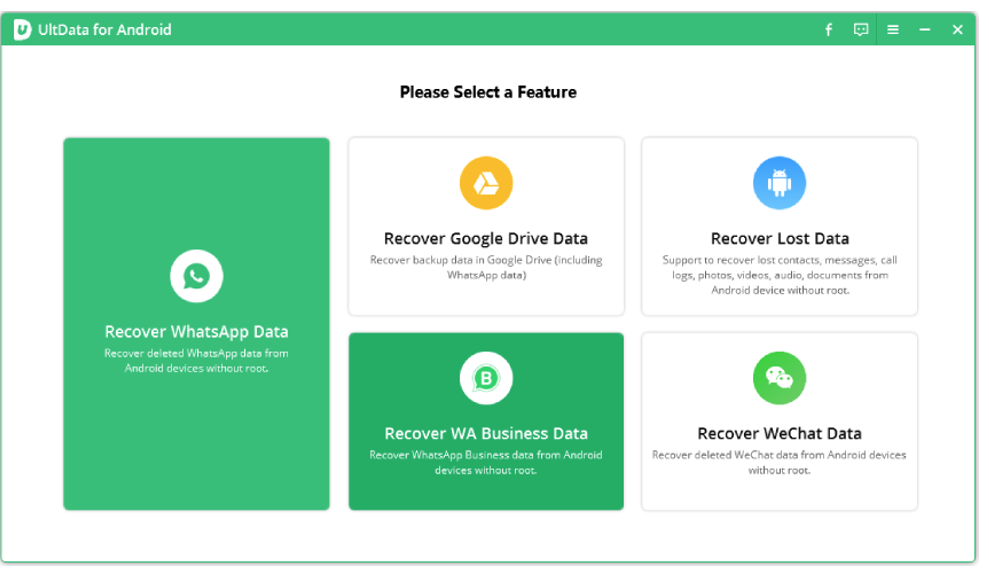Click the WhatsApp Business B icon
This screenshot has height=571, width=989.
point(486,378)
